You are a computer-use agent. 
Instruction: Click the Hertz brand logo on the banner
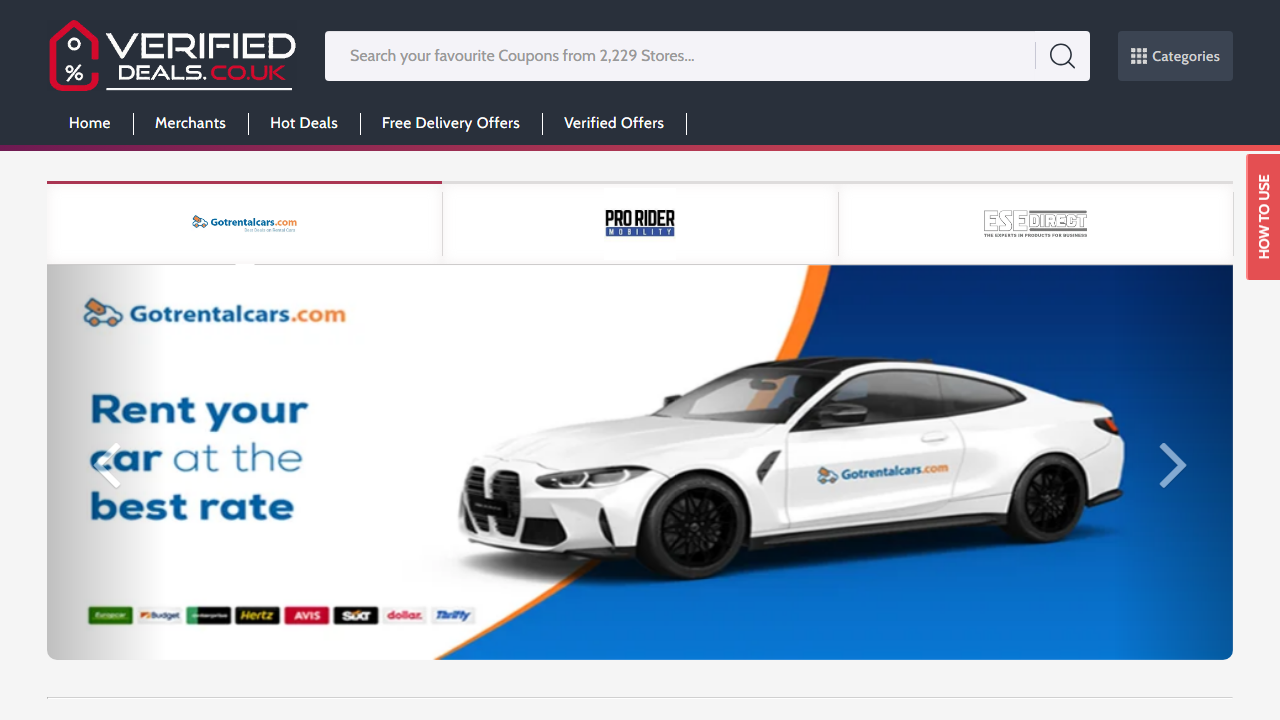click(x=257, y=615)
